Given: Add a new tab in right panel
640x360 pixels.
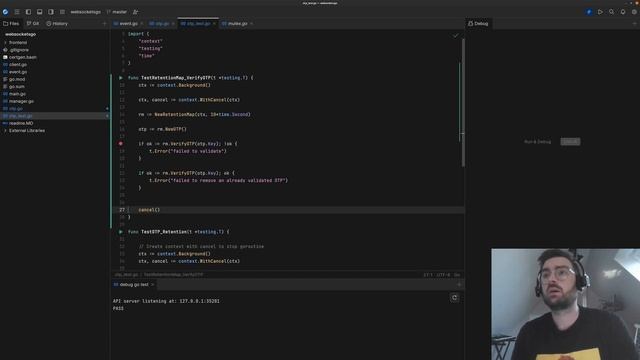Looking at the screenshot, I should point(634,24).
